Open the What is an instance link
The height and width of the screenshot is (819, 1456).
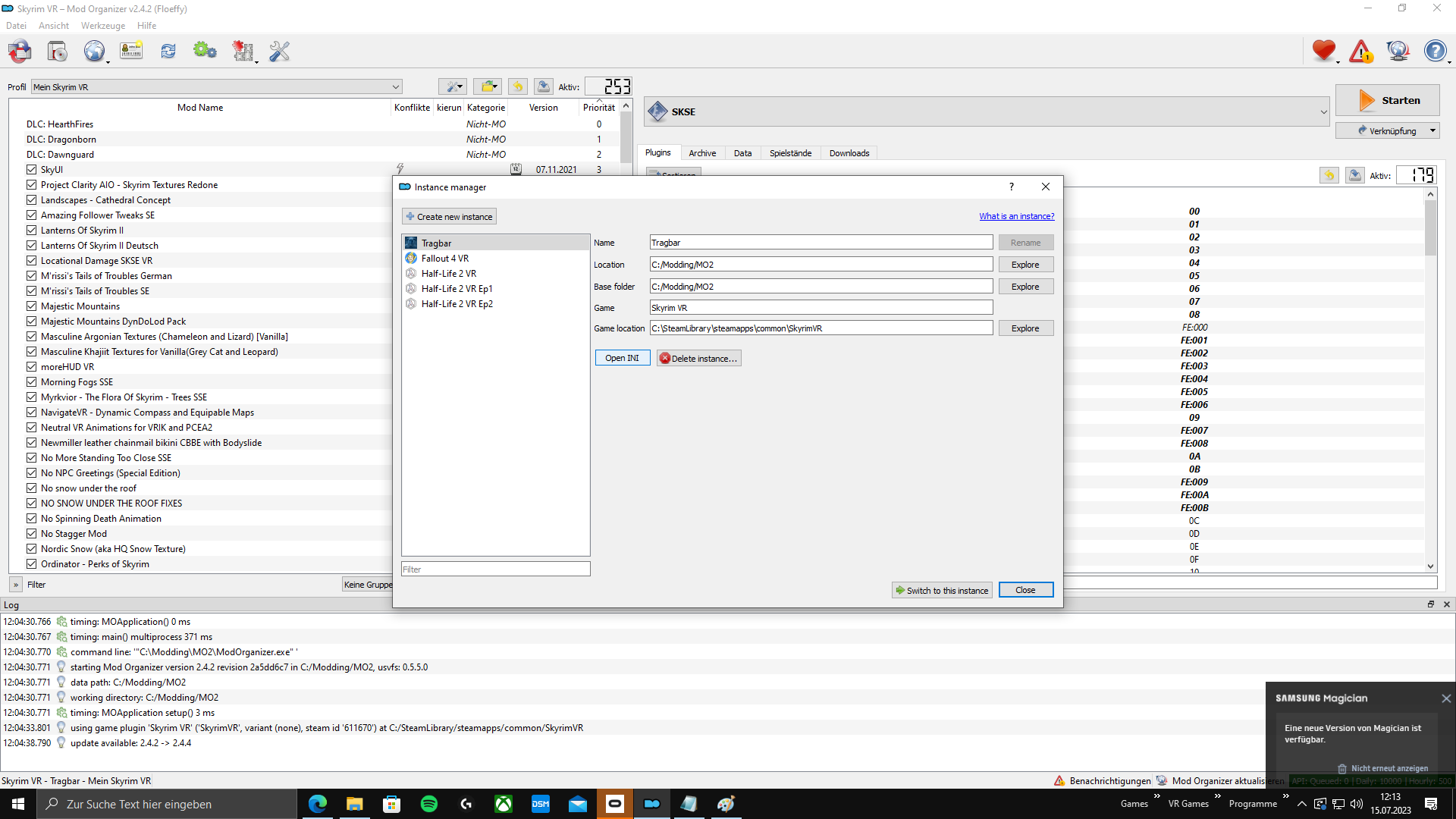pyautogui.click(x=1016, y=216)
